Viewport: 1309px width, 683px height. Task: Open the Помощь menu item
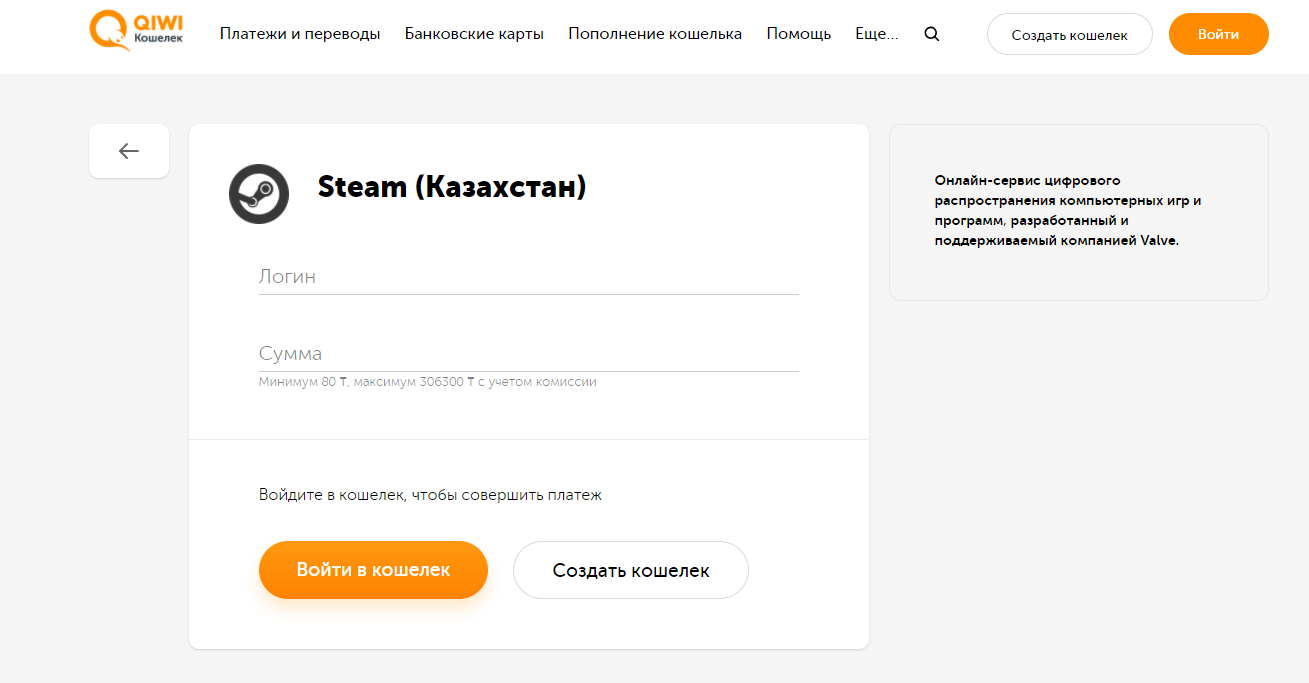(797, 32)
